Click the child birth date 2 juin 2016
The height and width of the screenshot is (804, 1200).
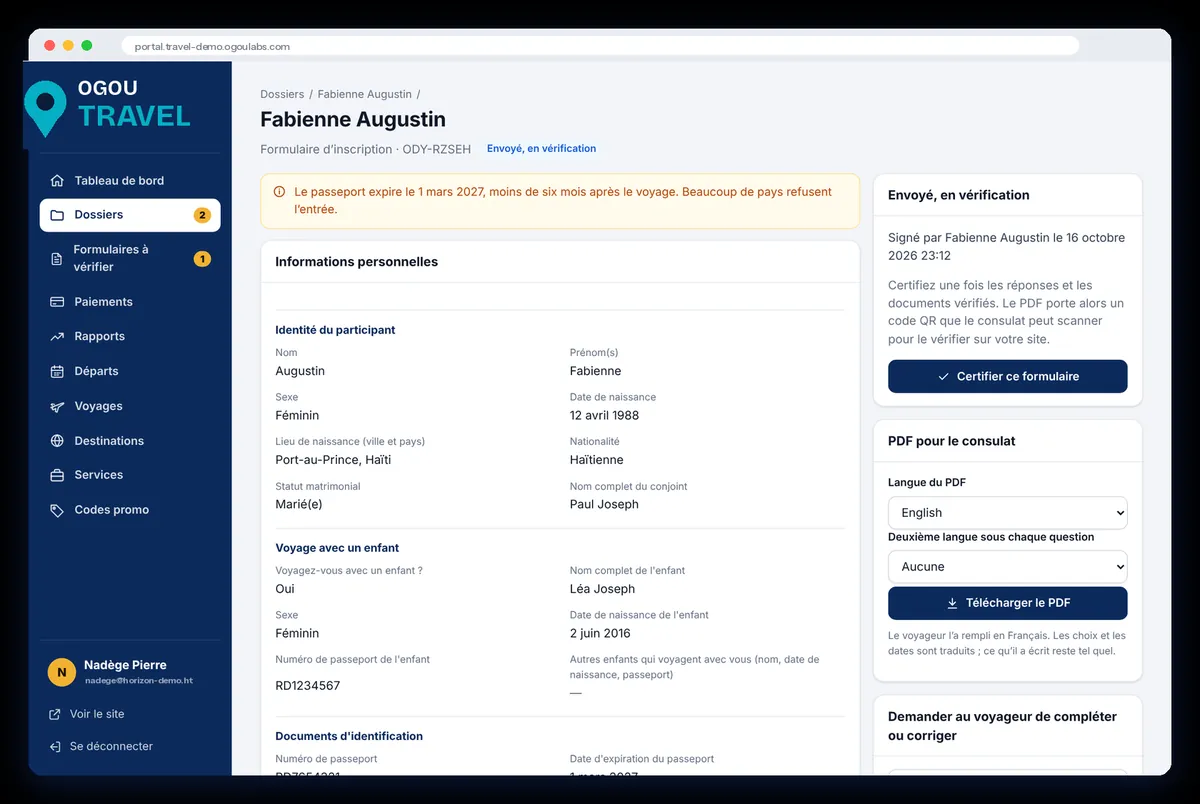pos(600,633)
